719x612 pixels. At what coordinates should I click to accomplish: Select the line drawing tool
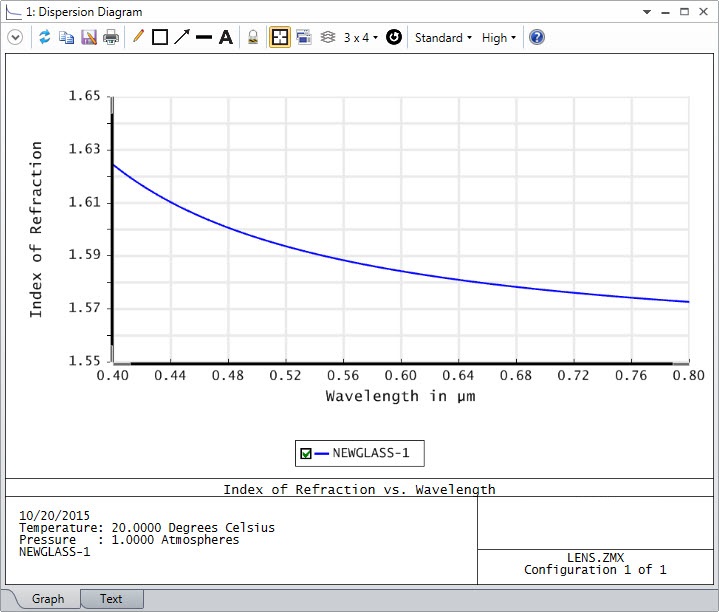pos(204,37)
